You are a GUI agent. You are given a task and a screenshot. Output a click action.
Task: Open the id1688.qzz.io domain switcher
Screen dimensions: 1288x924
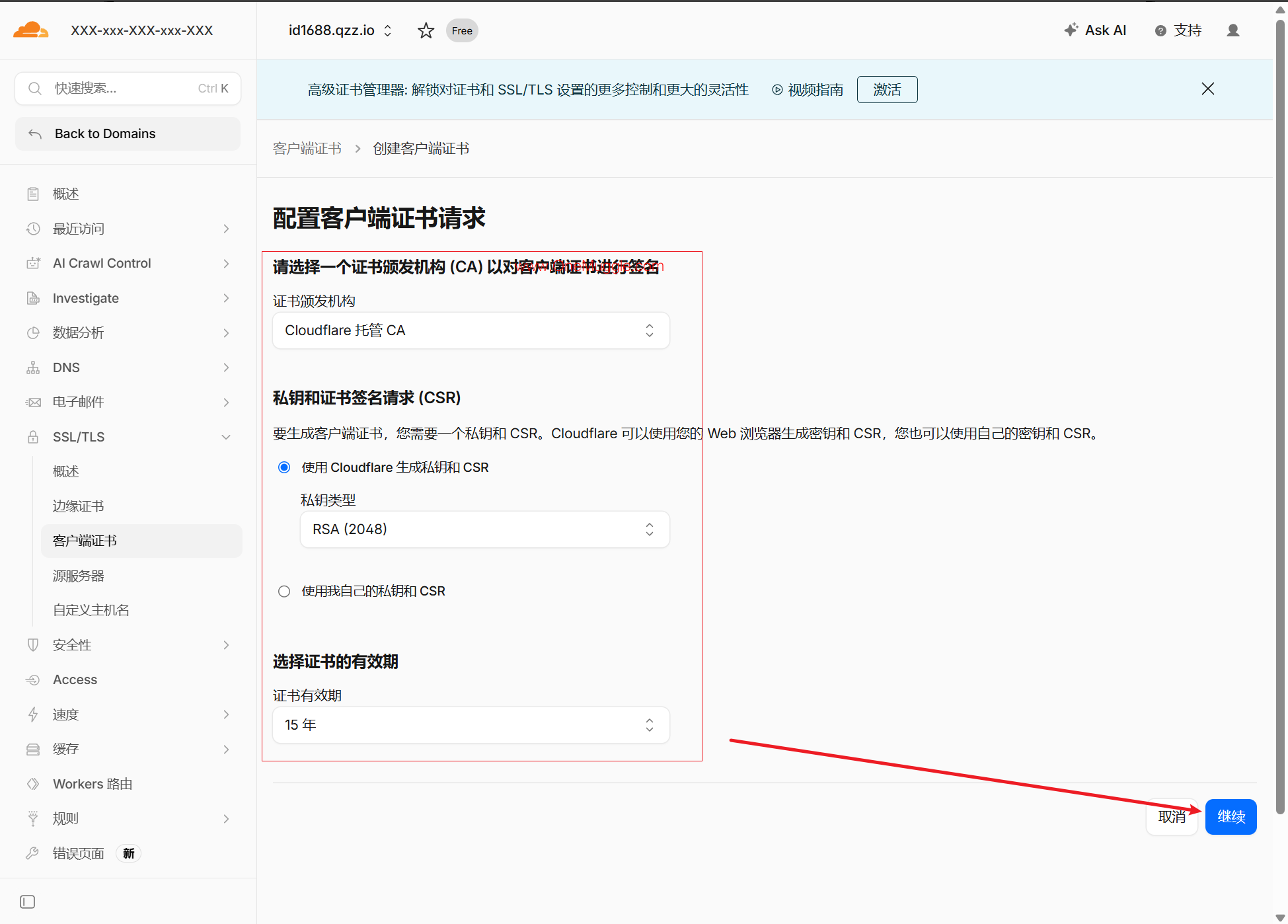[x=340, y=30]
